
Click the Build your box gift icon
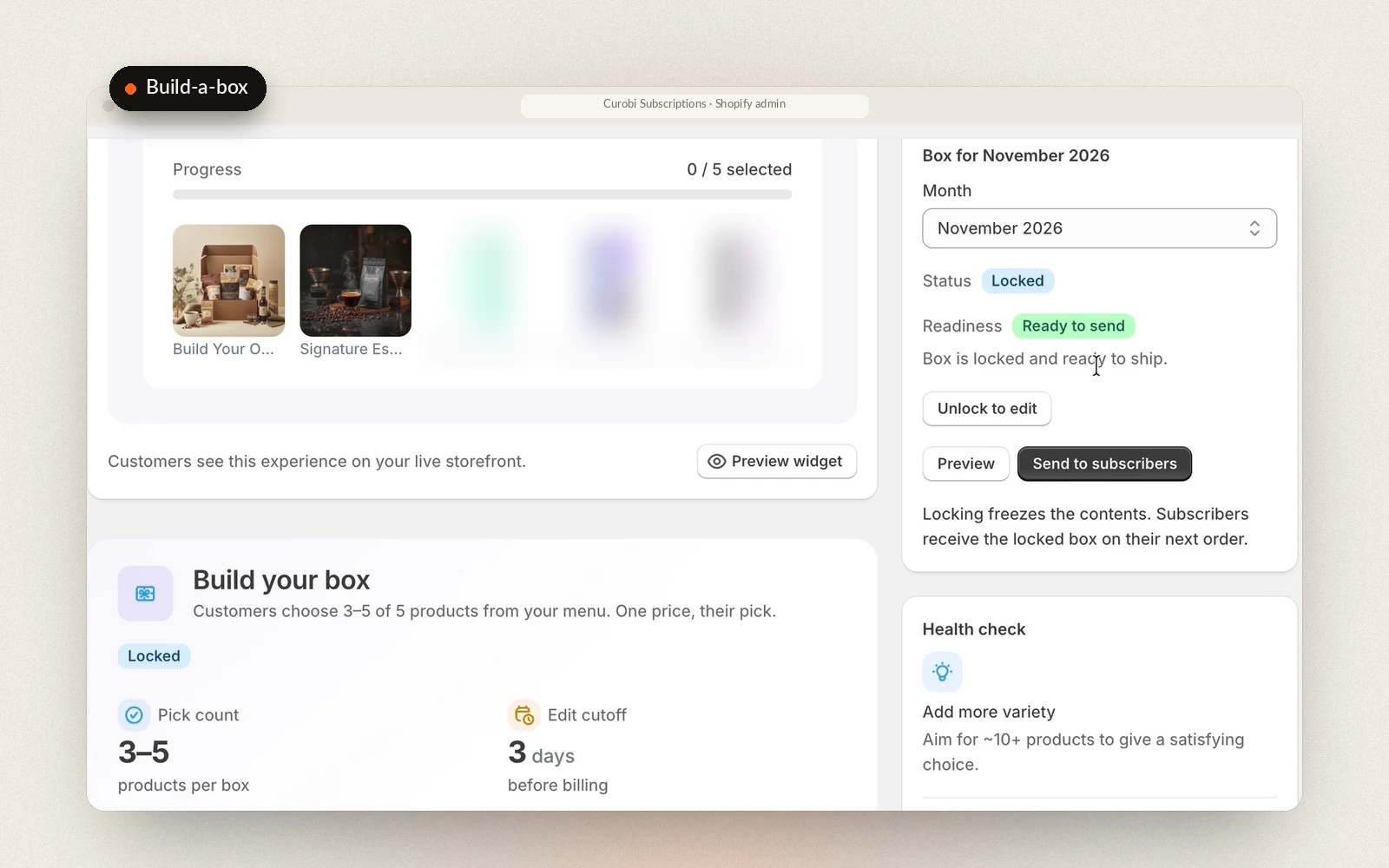pyautogui.click(x=145, y=594)
